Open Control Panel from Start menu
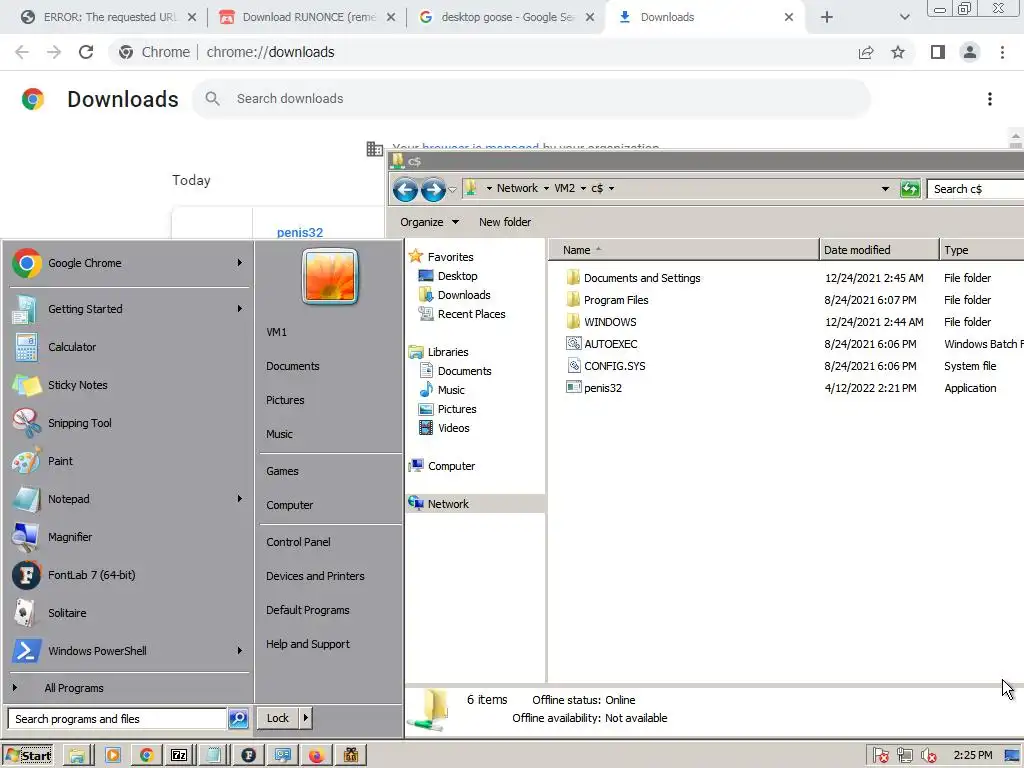The width and height of the screenshot is (1024, 768). [298, 542]
